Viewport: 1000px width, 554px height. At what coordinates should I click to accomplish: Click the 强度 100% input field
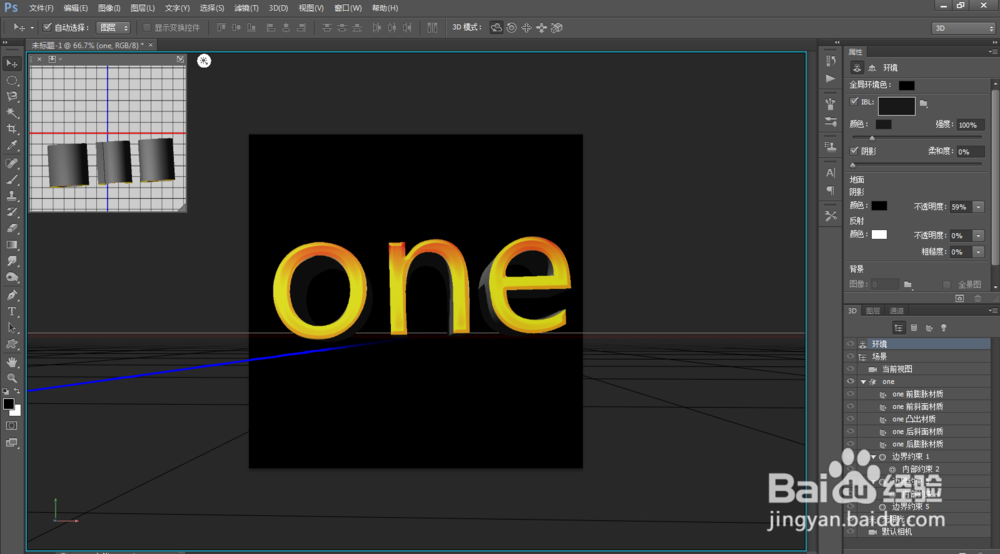(x=969, y=125)
